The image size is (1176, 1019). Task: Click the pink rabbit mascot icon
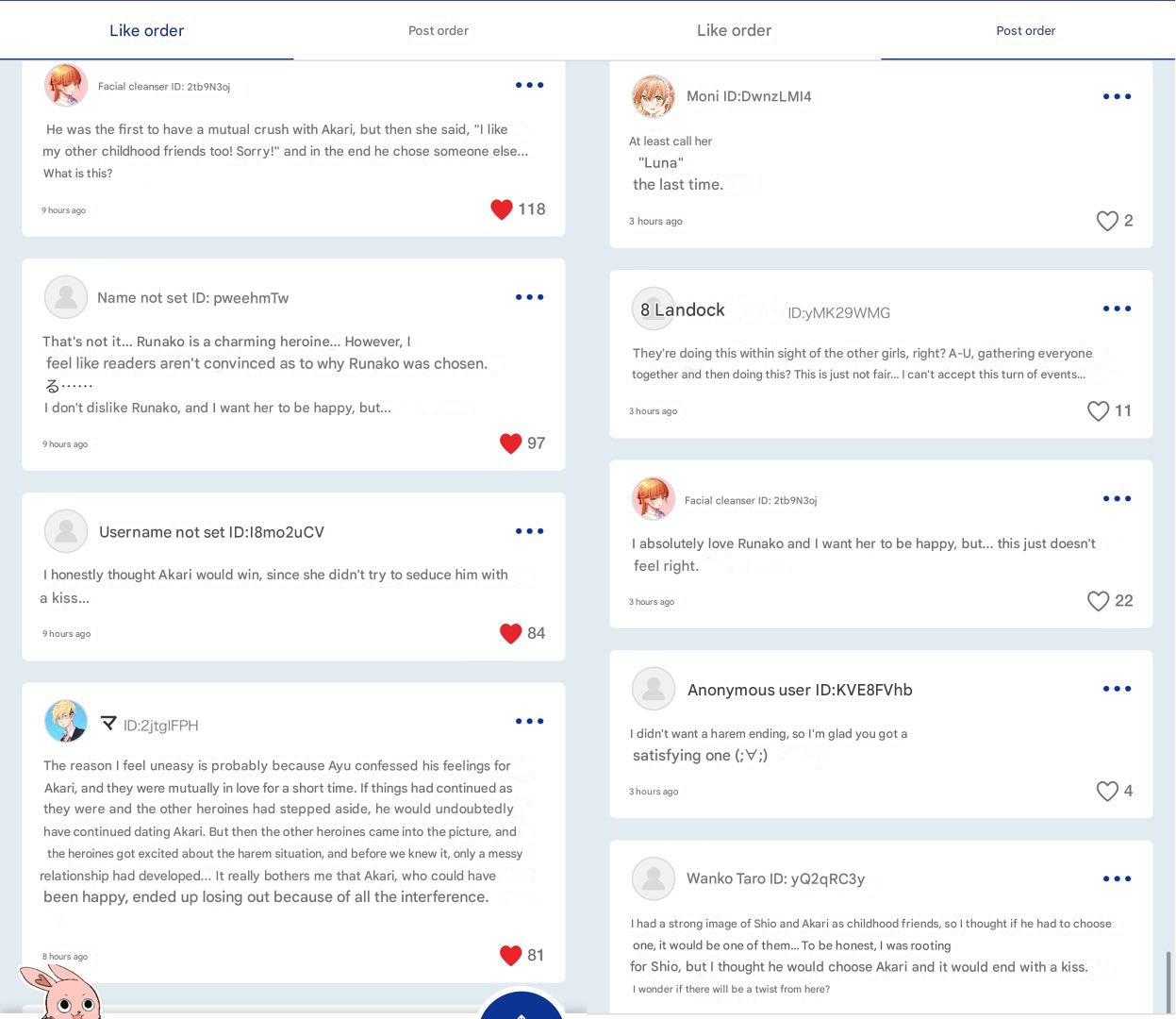pos(60,994)
